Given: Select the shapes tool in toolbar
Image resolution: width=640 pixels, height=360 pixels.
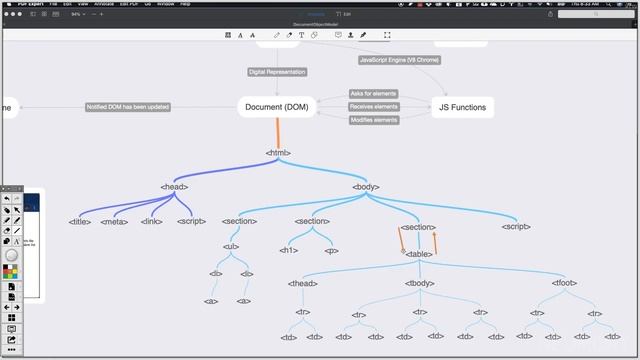Looking at the screenshot, I should pyautogui.click(x=314, y=35).
